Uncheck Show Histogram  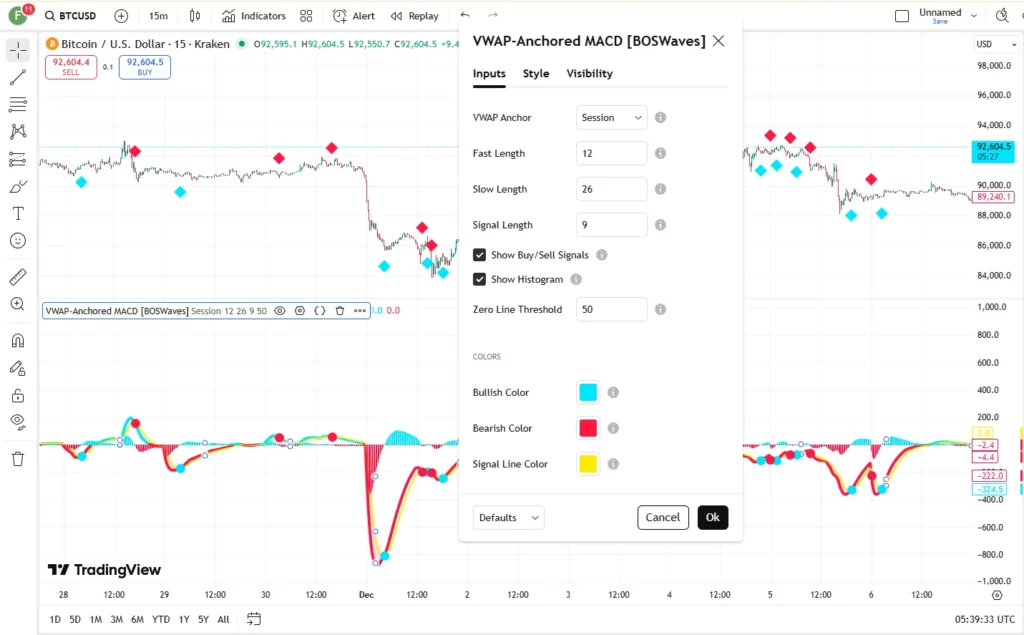point(479,280)
